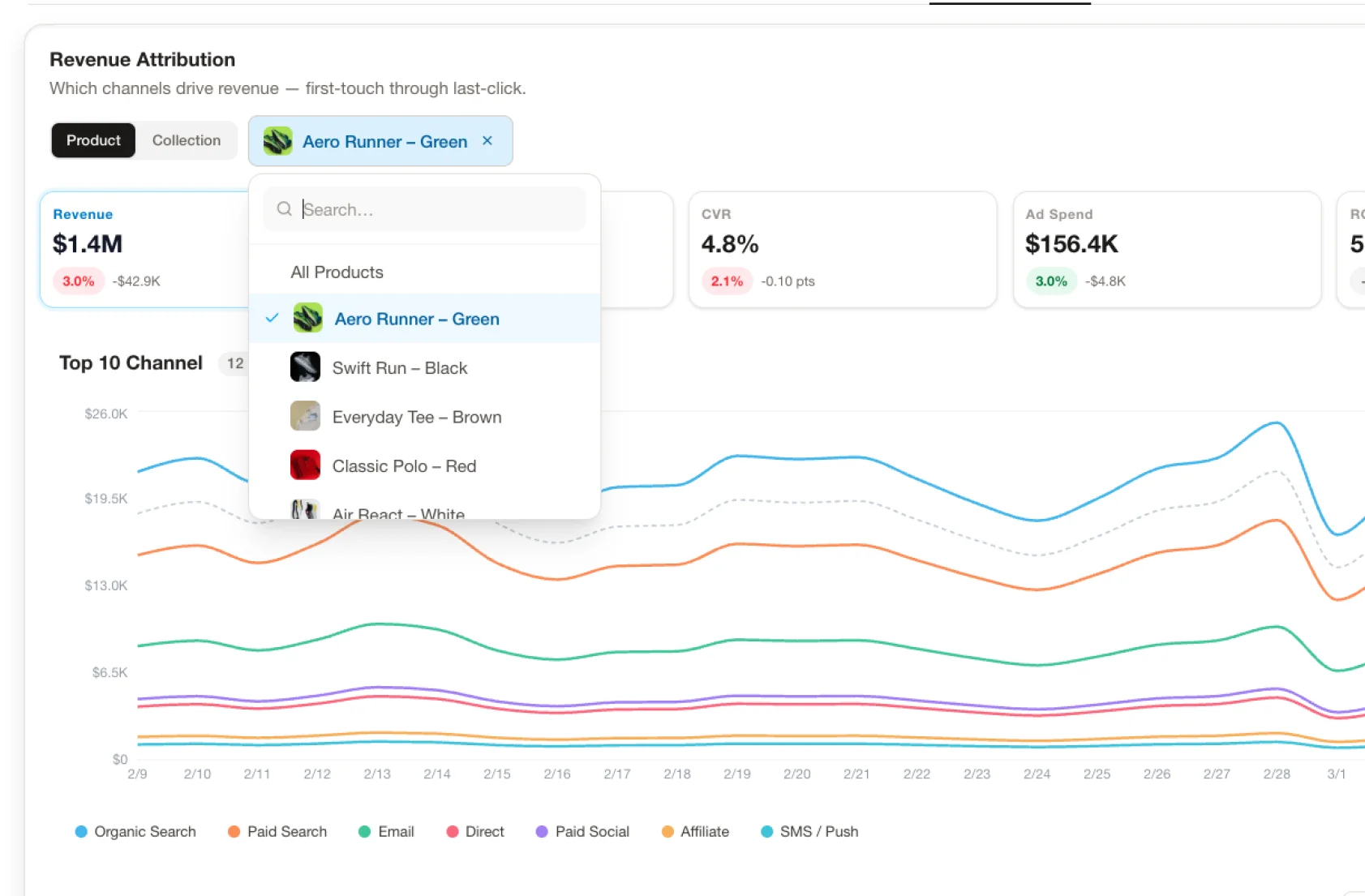Click CVR 2.1% change badge

[727, 281]
